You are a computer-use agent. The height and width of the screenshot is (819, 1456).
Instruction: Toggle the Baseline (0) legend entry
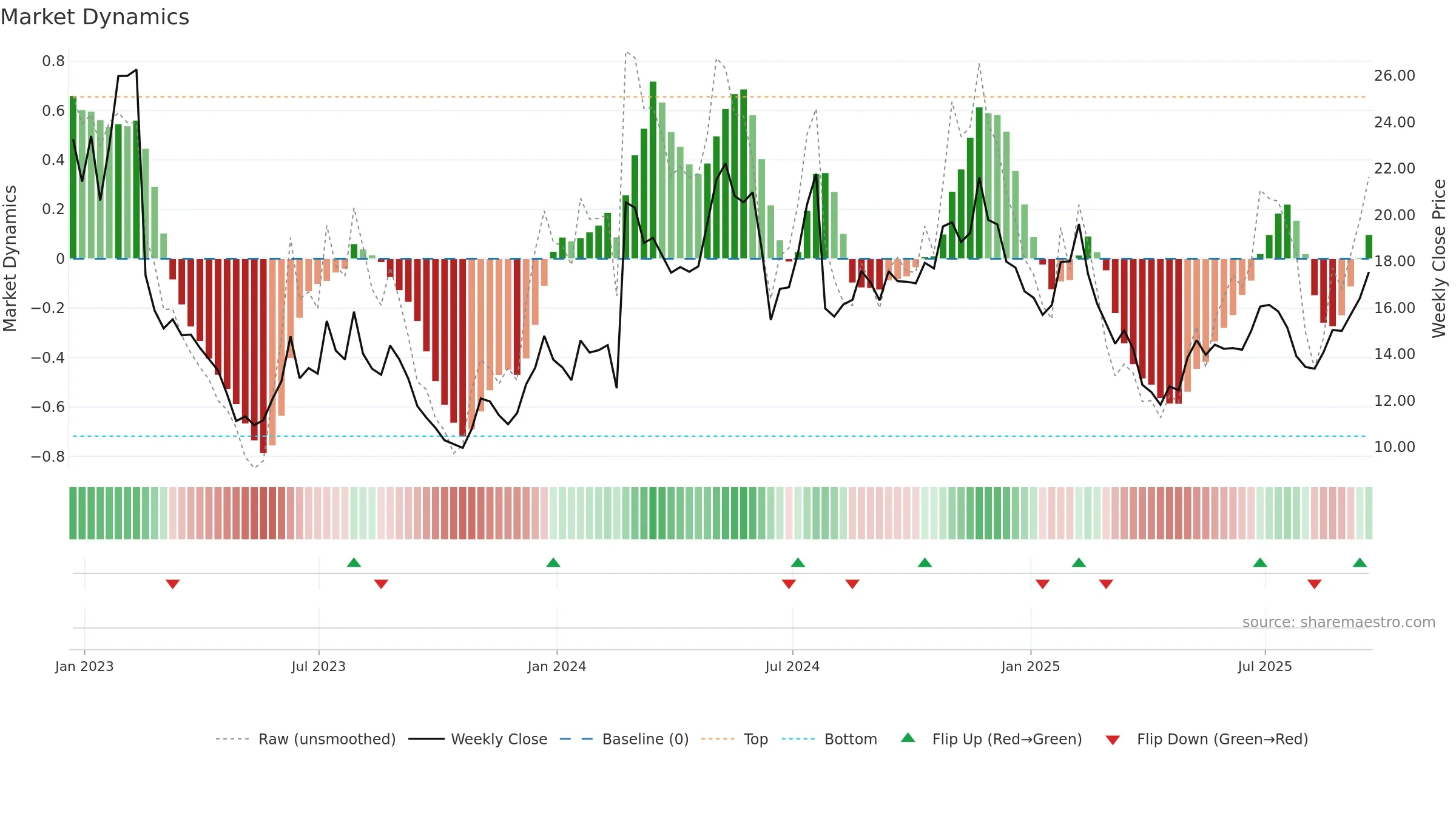624,739
